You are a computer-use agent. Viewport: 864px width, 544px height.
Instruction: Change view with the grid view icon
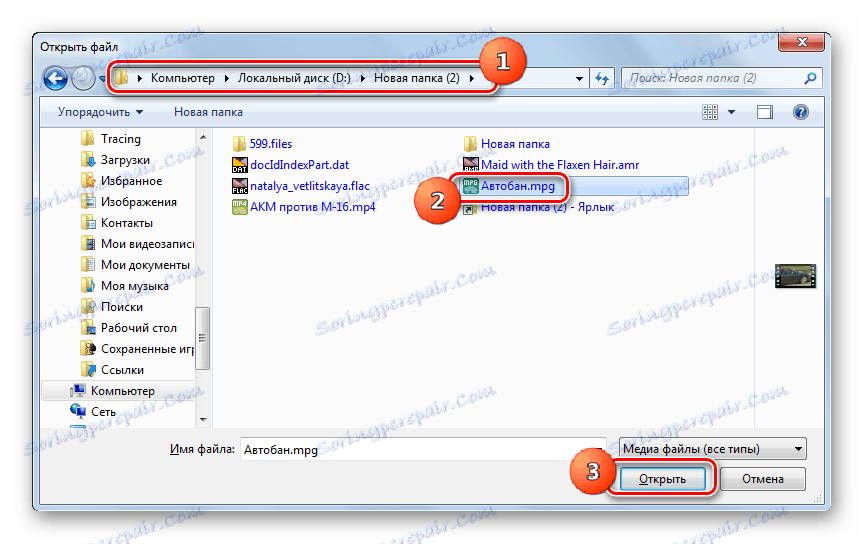click(x=710, y=112)
